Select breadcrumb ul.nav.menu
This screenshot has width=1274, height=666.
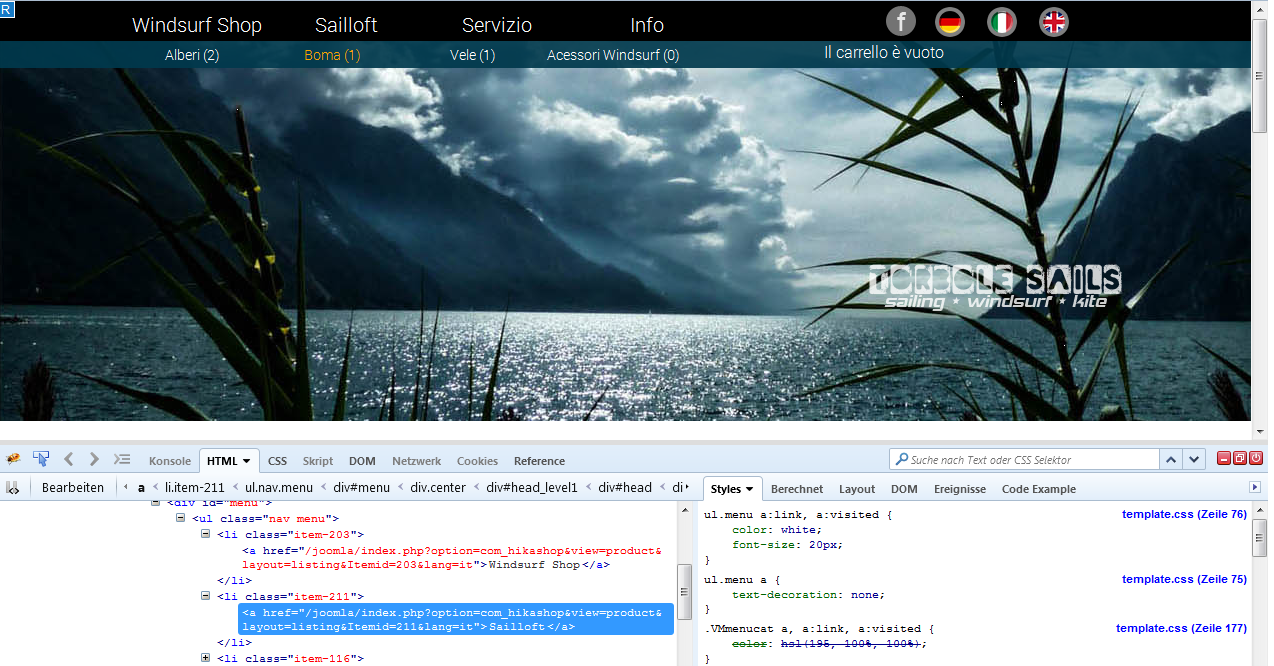tap(279, 488)
